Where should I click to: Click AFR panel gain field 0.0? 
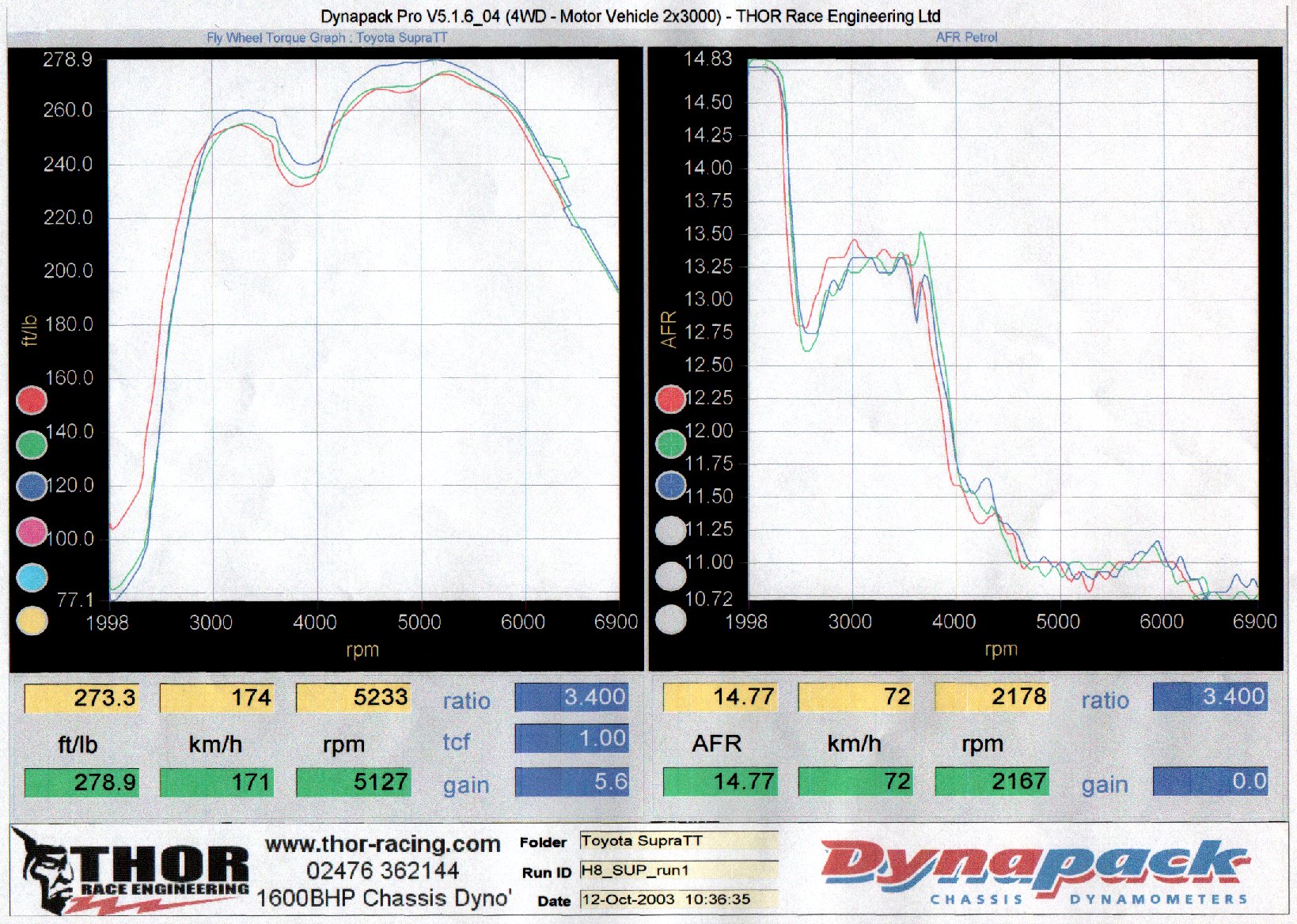coord(1210,781)
